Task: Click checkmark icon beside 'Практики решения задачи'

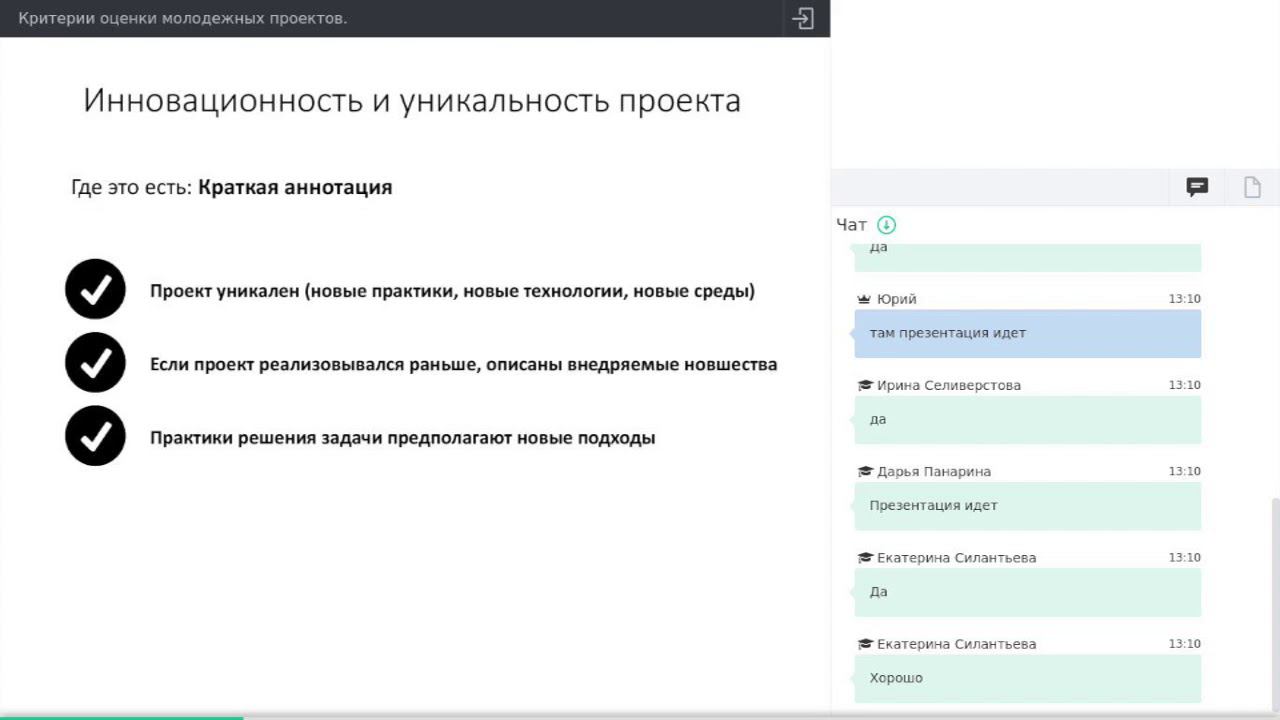Action: coord(95,435)
